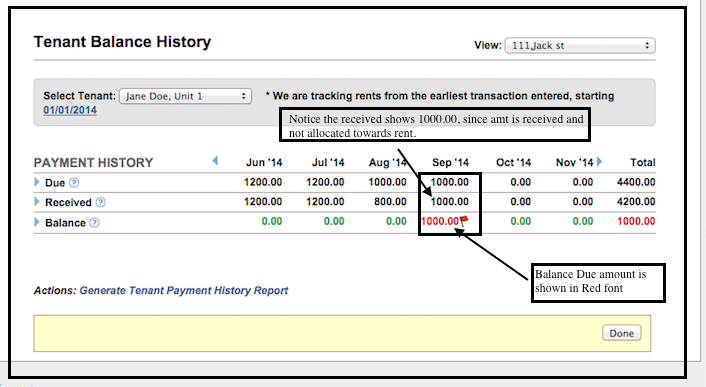Show earlier months with left arrow

point(215,161)
